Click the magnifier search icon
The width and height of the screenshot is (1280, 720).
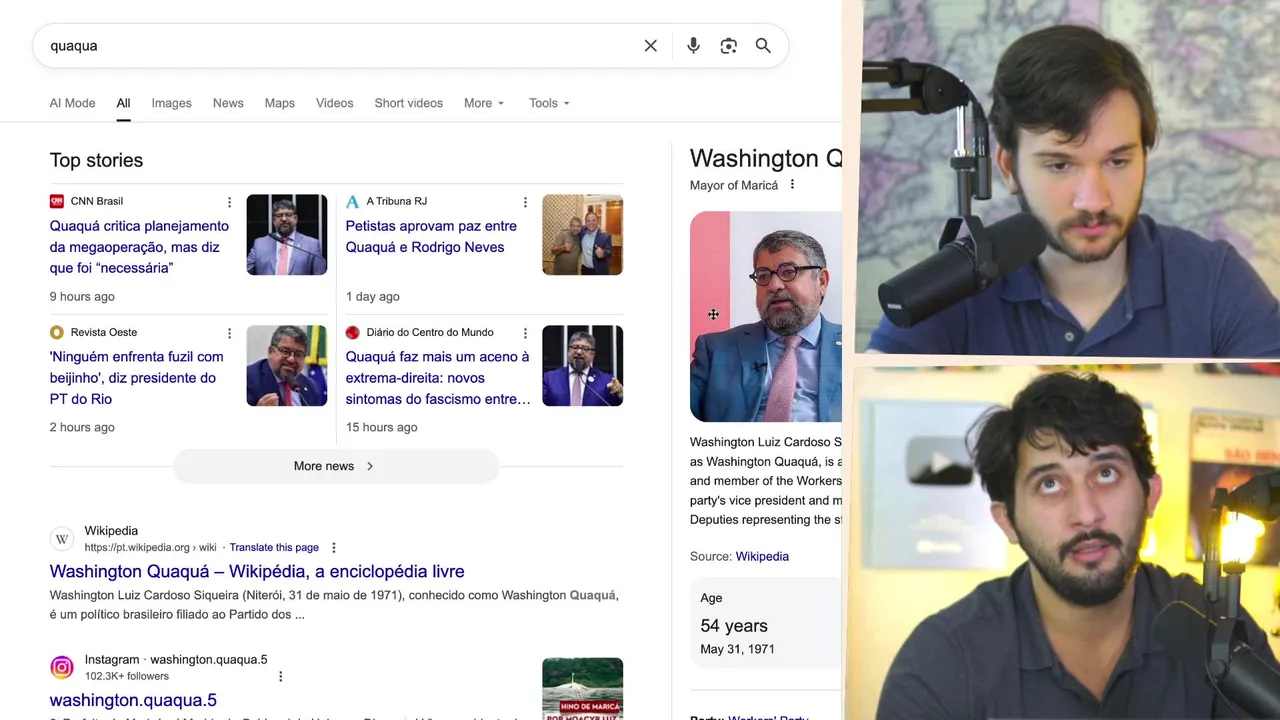pyautogui.click(x=763, y=46)
